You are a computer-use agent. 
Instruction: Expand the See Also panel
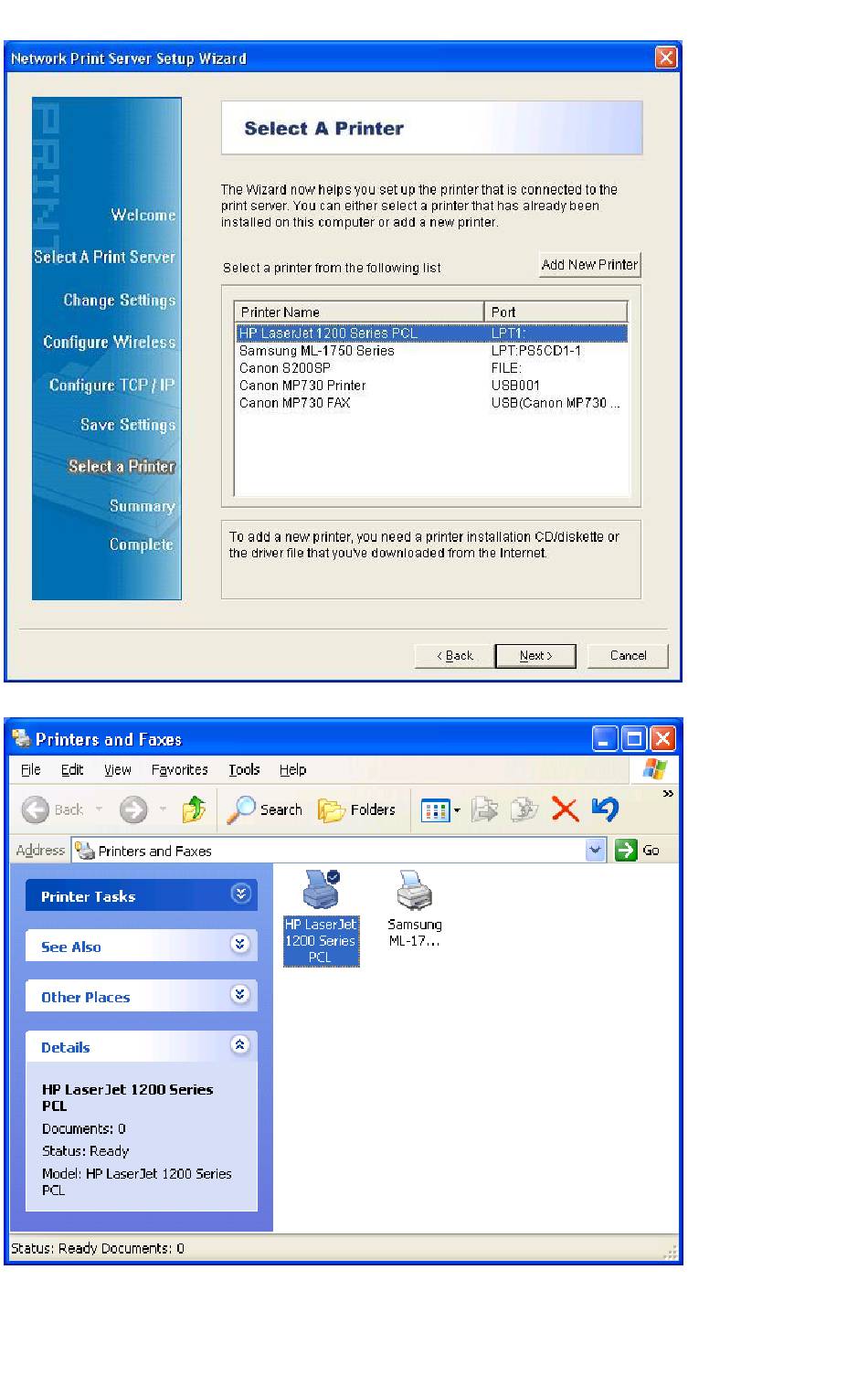(x=240, y=944)
